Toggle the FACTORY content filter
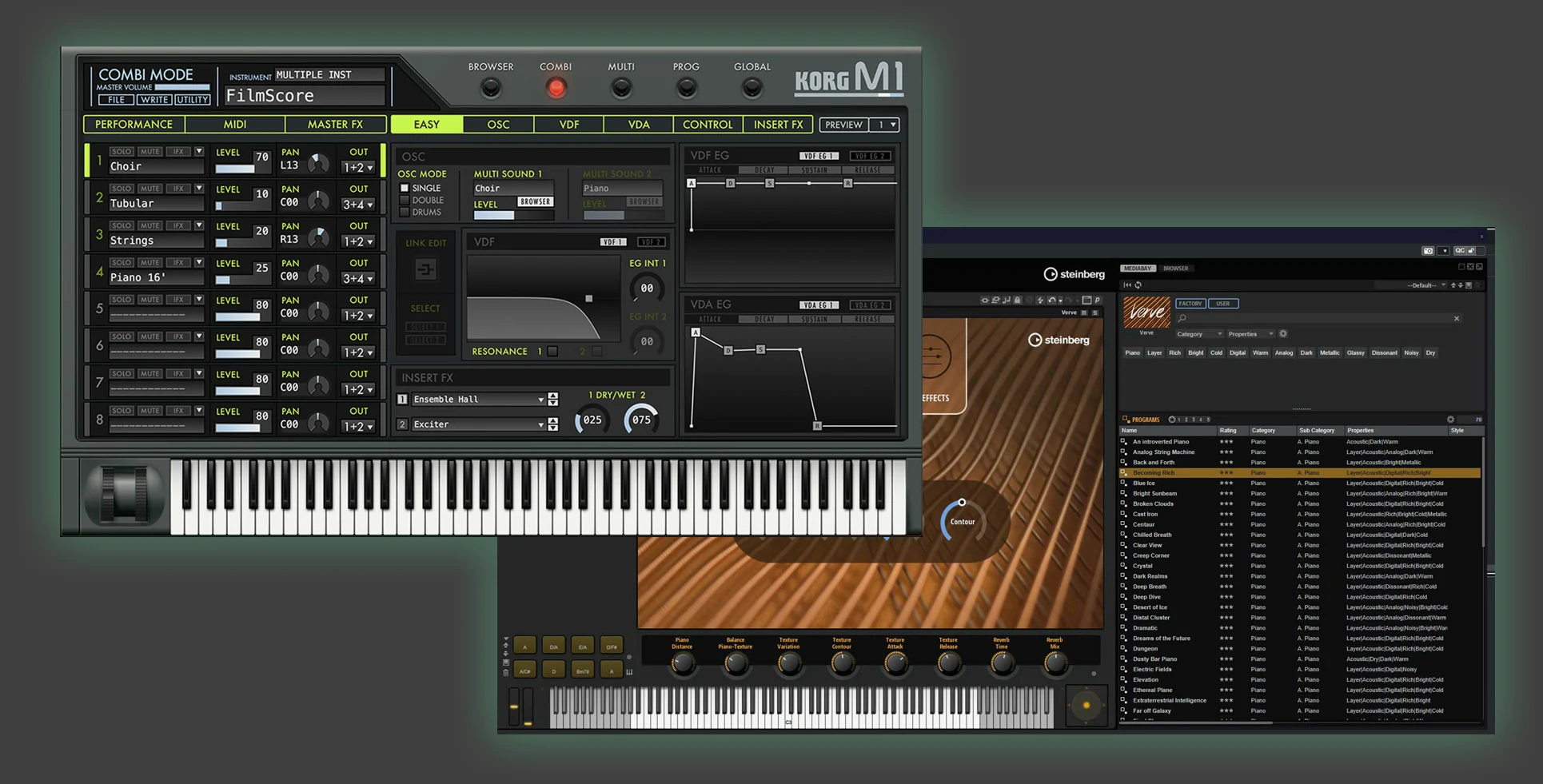The width and height of the screenshot is (1543, 784). pos(1190,304)
